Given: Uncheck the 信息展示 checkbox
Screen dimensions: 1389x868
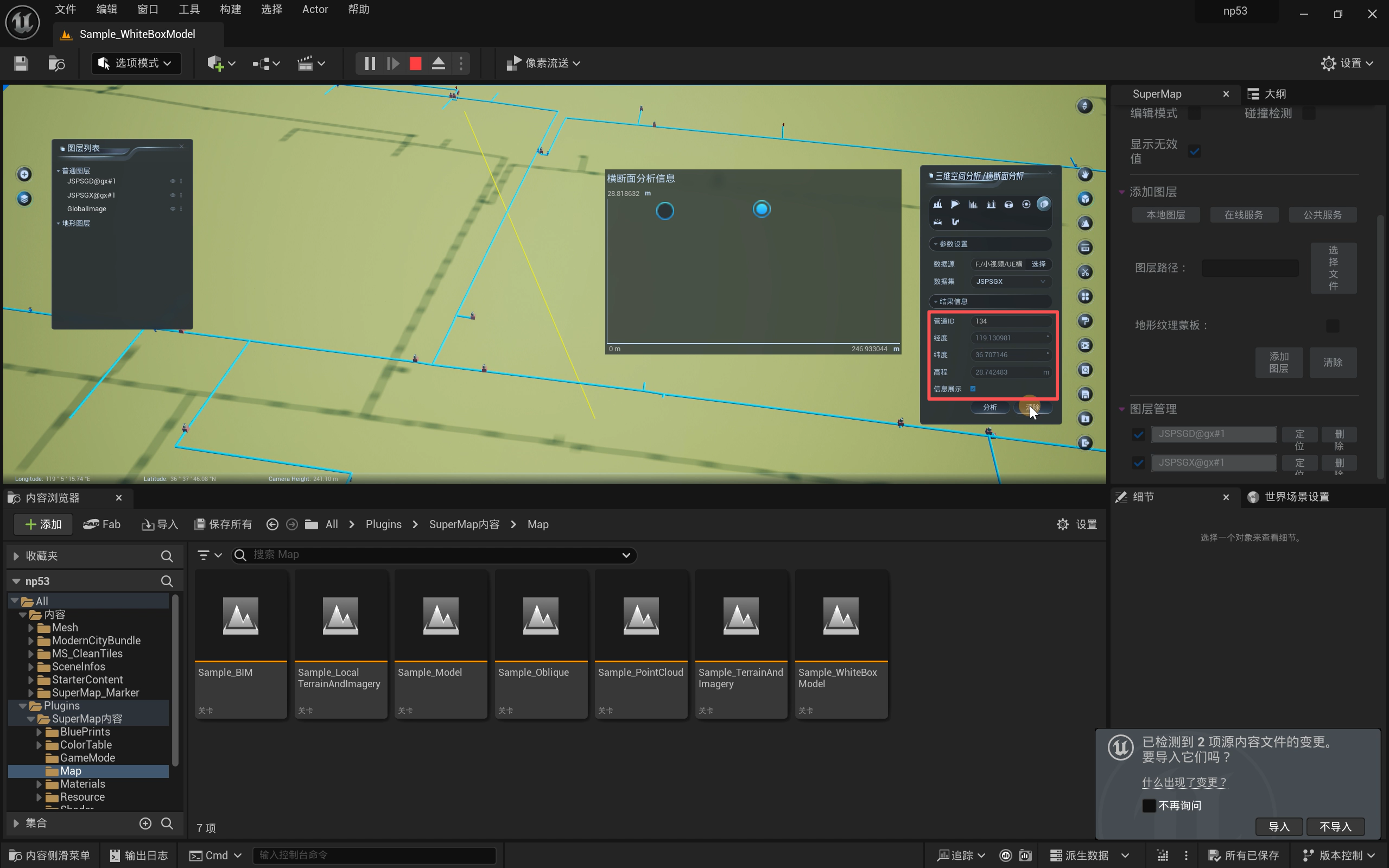Looking at the screenshot, I should [973, 389].
